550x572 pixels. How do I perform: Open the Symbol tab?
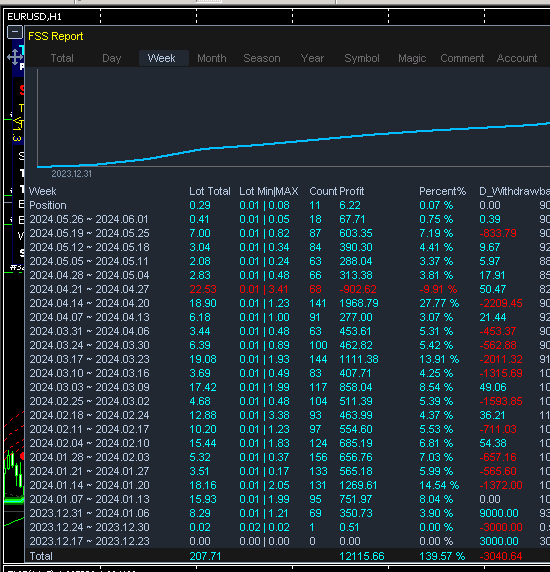click(362, 58)
